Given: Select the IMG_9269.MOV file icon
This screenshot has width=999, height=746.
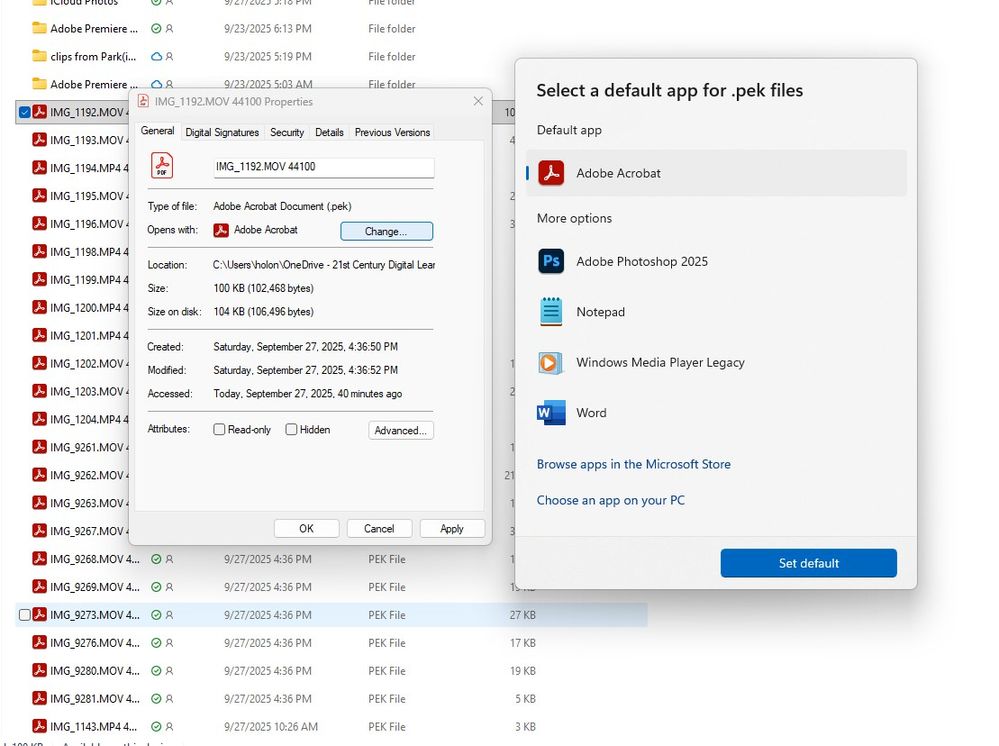Looking at the screenshot, I should (x=40, y=586).
